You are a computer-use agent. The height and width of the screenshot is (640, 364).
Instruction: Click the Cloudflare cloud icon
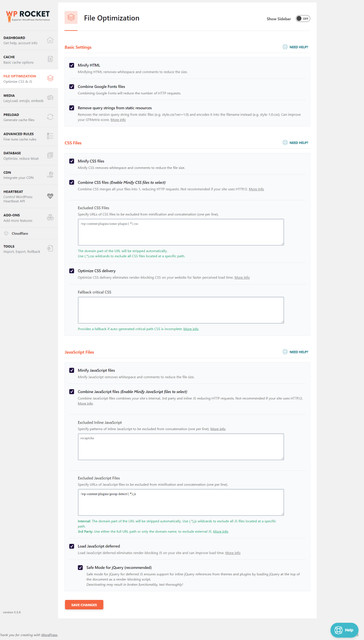click(6, 233)
